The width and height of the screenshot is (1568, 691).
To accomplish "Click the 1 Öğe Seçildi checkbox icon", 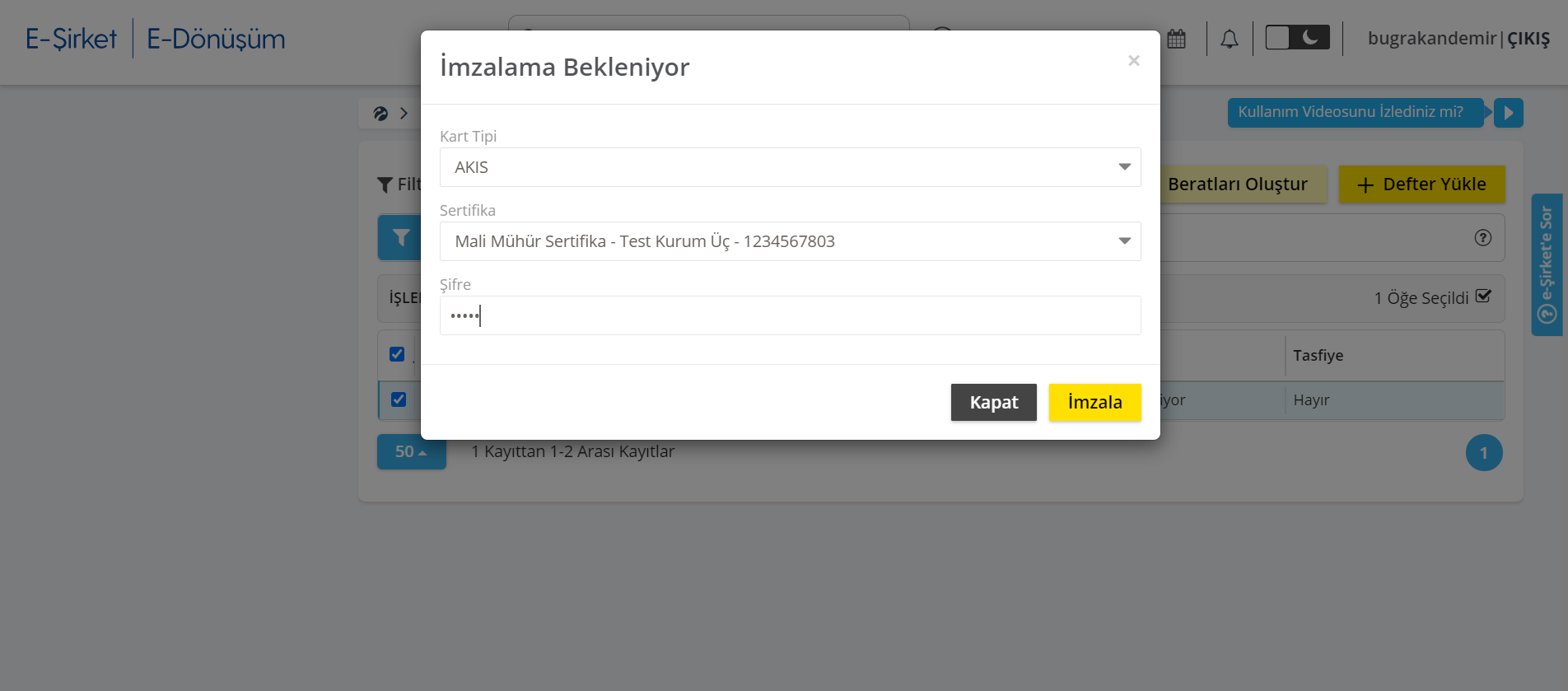I will (1483, 296).
